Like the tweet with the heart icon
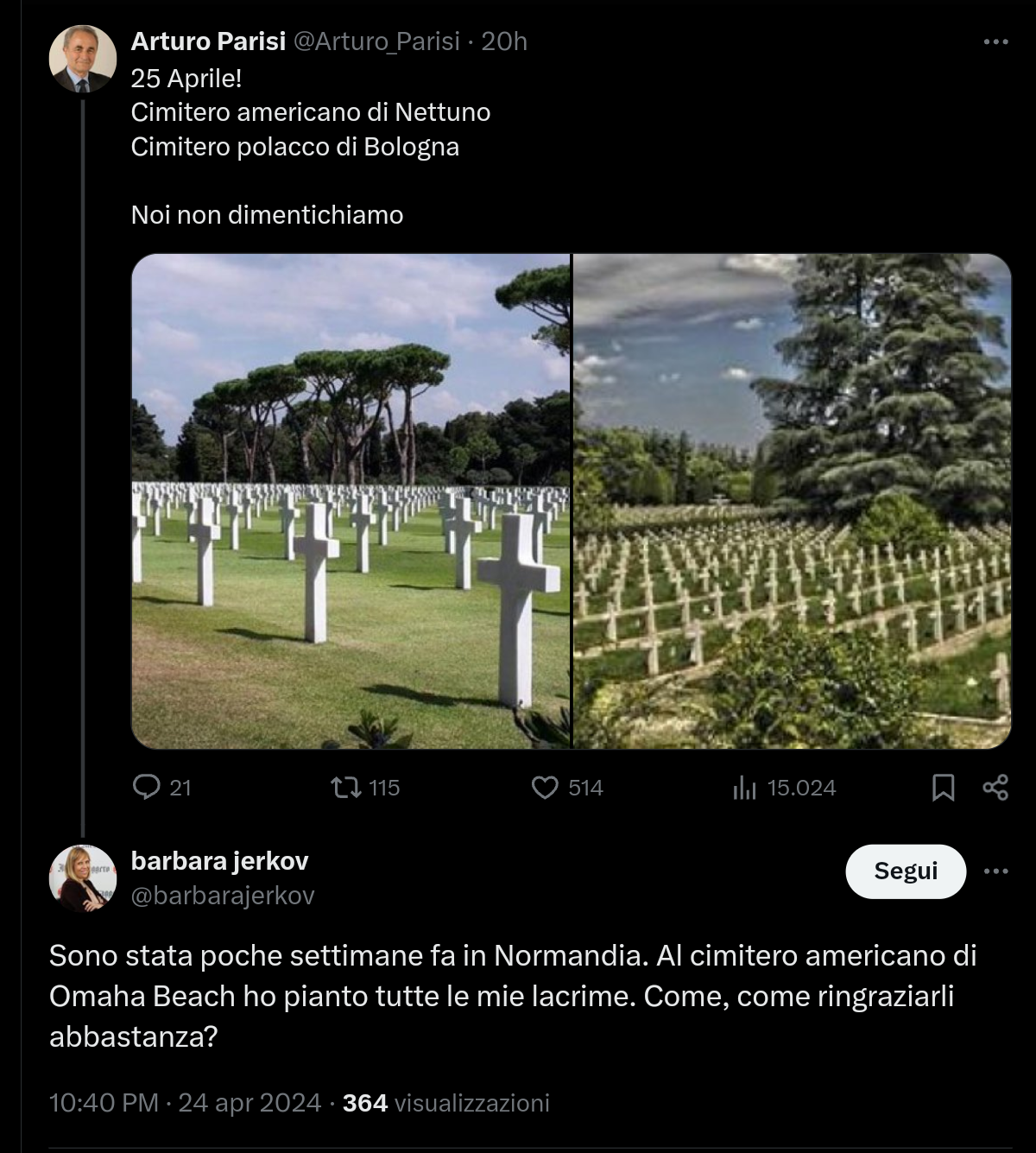 click(x=547, y=787)
